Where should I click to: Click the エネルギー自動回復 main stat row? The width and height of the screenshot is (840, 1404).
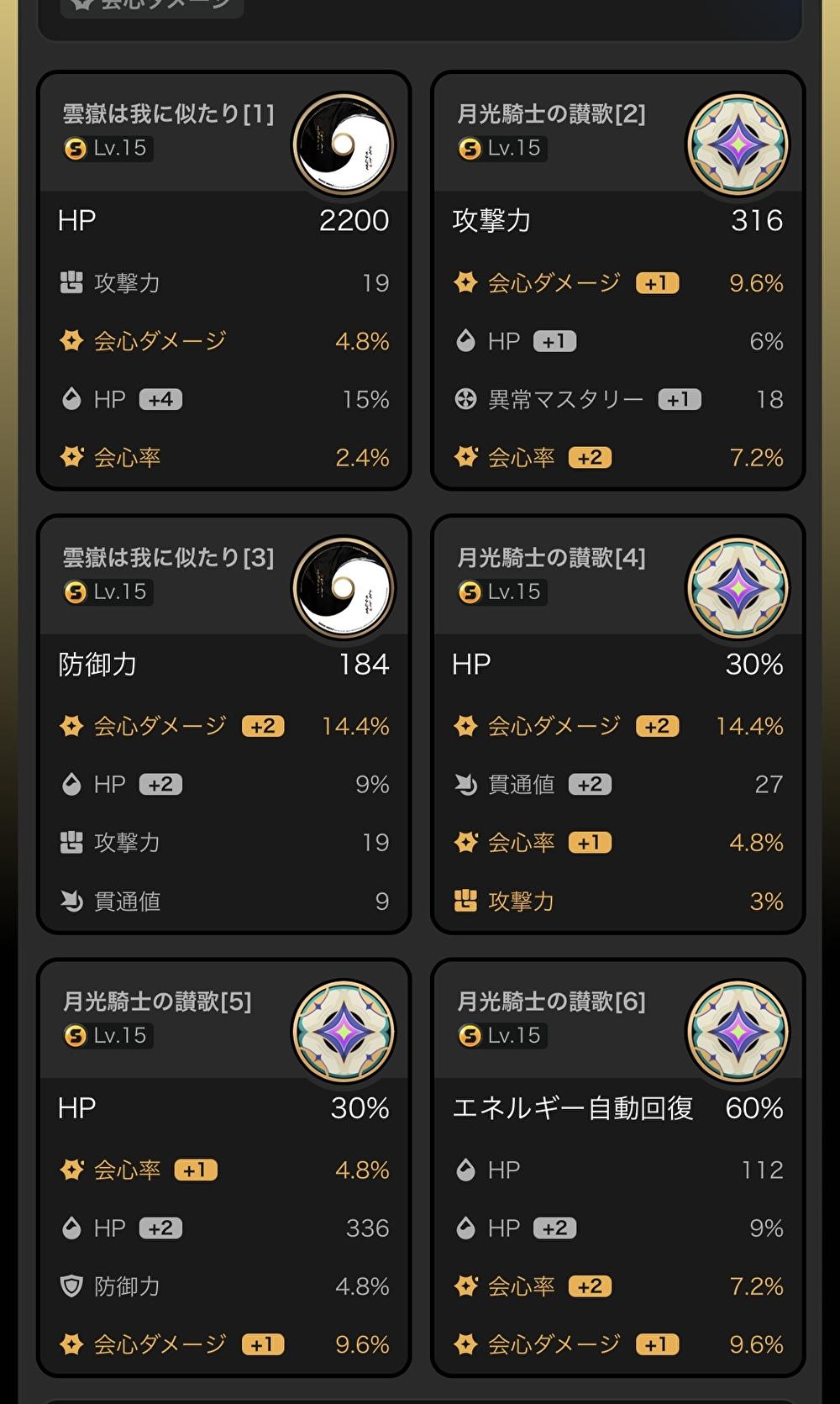tap(617, 1107)
